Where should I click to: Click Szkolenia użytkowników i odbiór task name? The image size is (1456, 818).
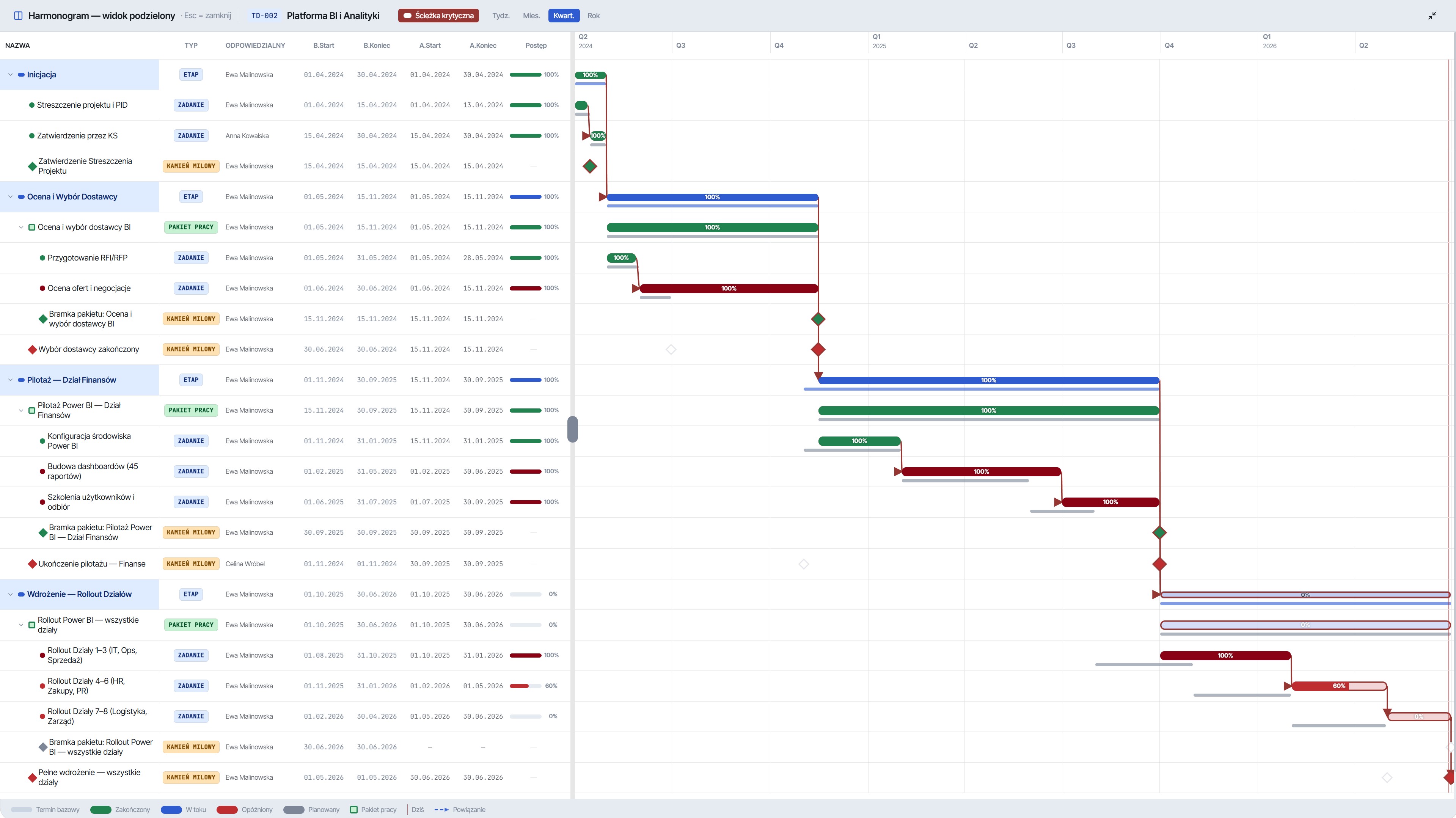pos(91,502)
